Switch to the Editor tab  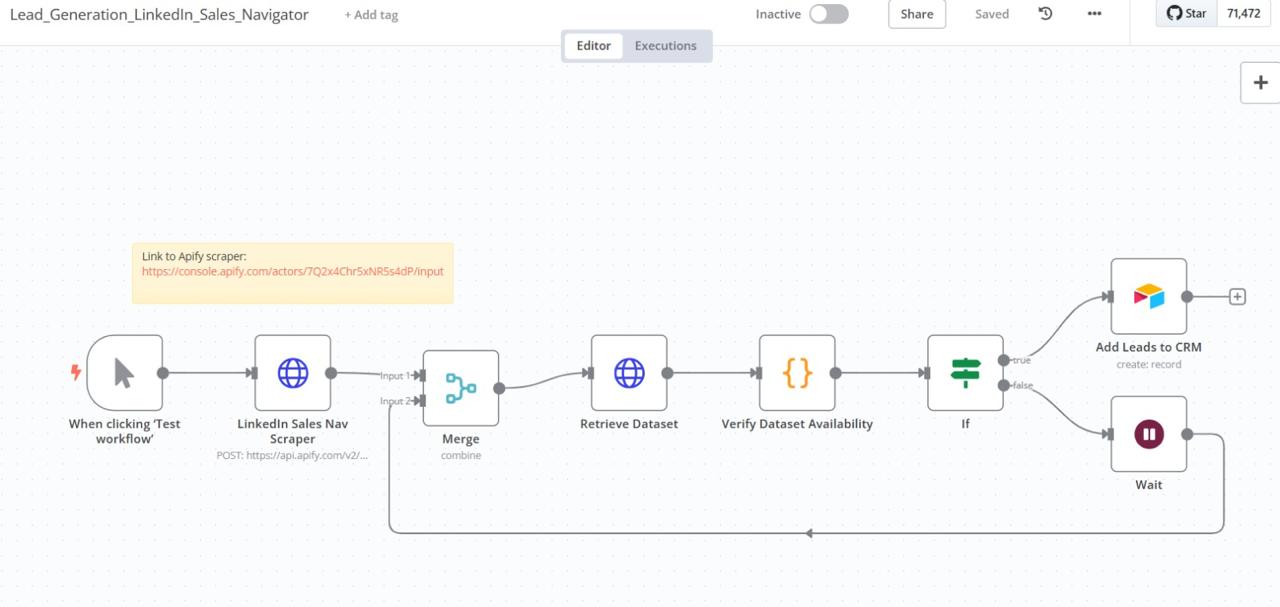593,46
